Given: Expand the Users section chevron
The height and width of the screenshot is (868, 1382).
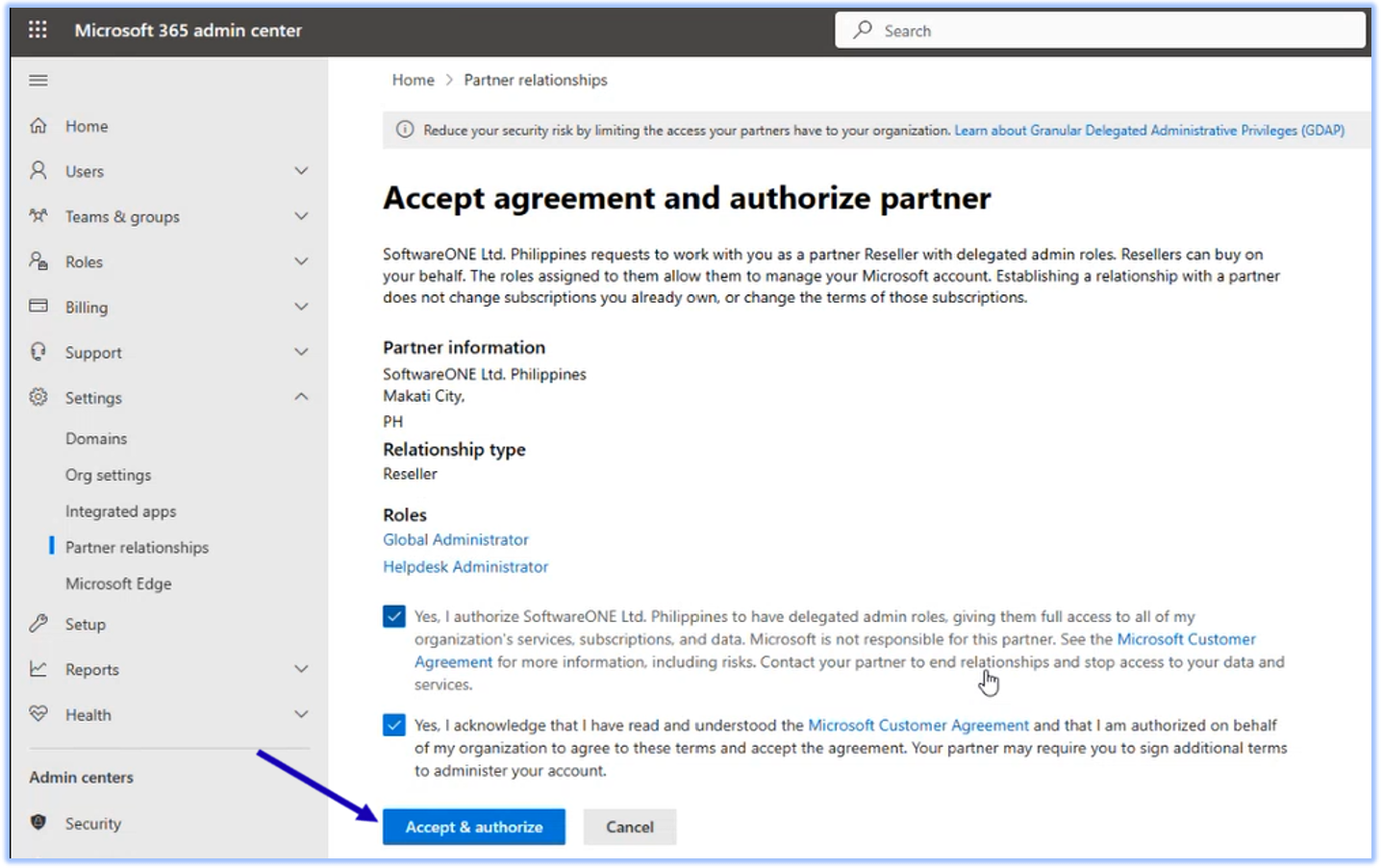Looking at the screenshot, I should coord(301,171).
